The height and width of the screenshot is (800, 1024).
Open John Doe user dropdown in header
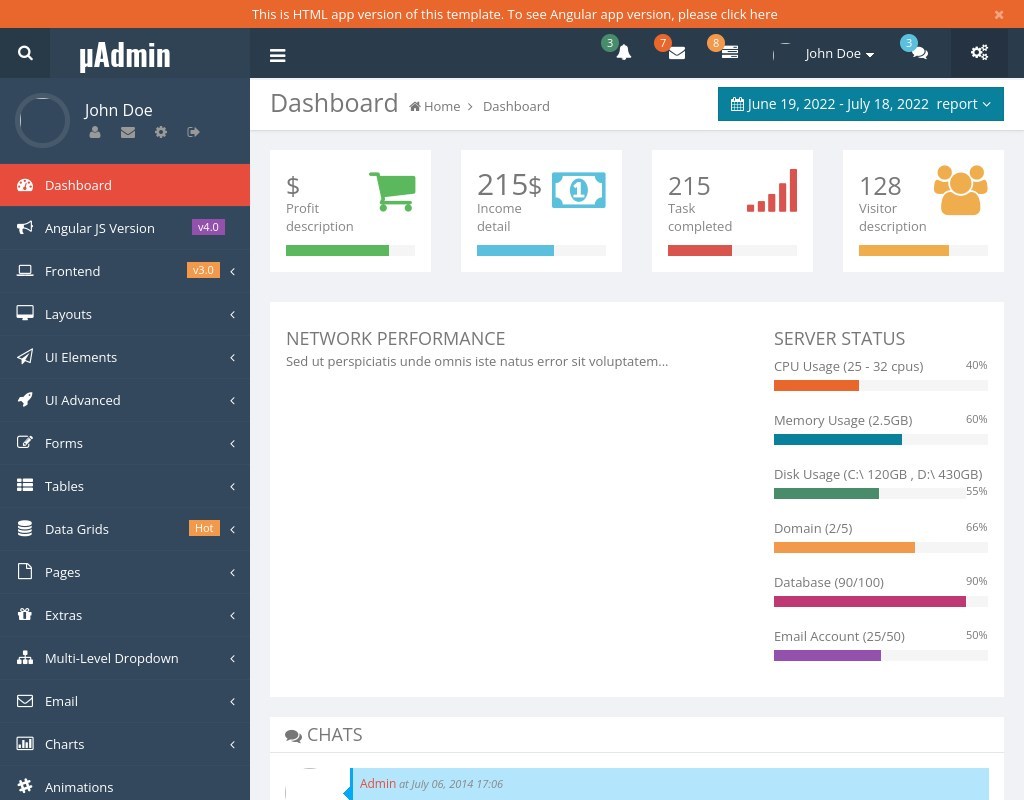pyautogui.click(x=839, y=54)
